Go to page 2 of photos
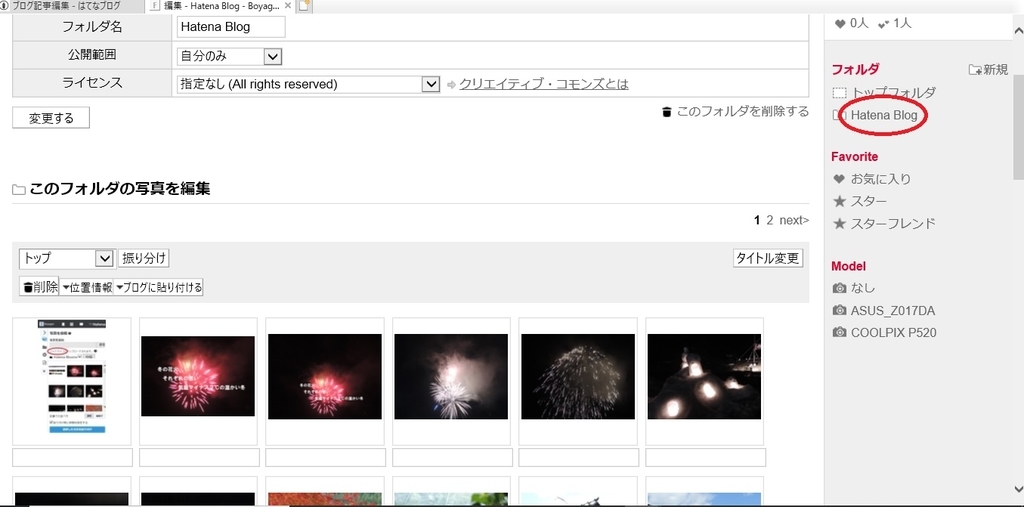The width and height of the screenshot is (1024, 507). (770, 220)
